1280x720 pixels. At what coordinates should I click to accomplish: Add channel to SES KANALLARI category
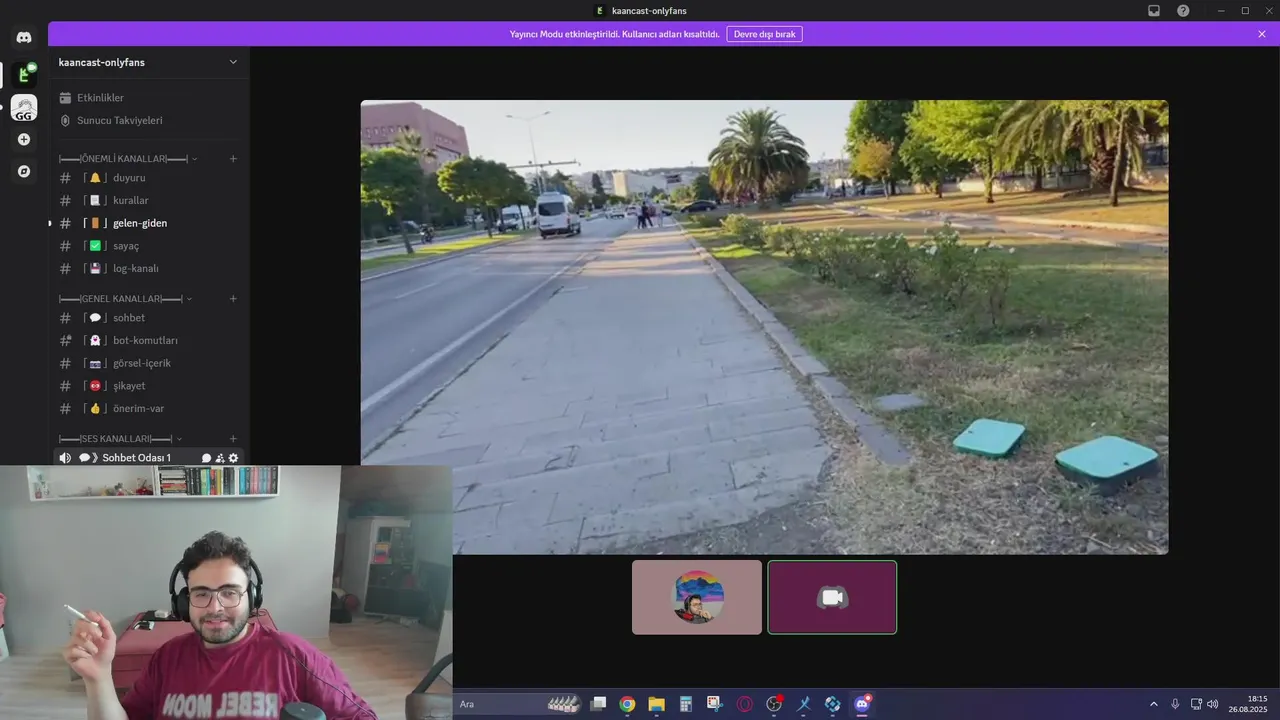[x=233, y=438]
